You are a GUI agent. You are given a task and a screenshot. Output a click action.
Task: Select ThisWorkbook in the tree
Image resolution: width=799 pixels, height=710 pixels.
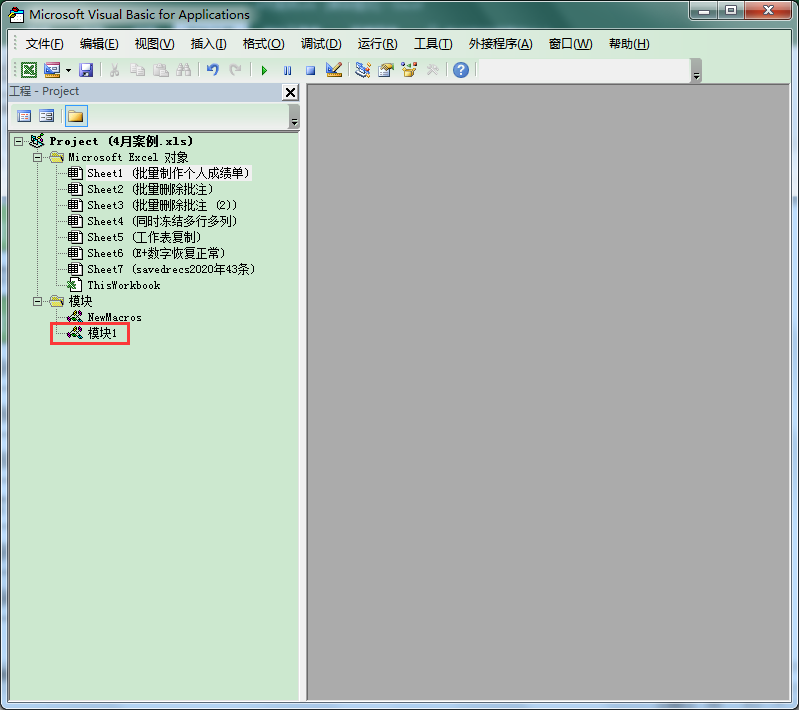pos(124,285)
